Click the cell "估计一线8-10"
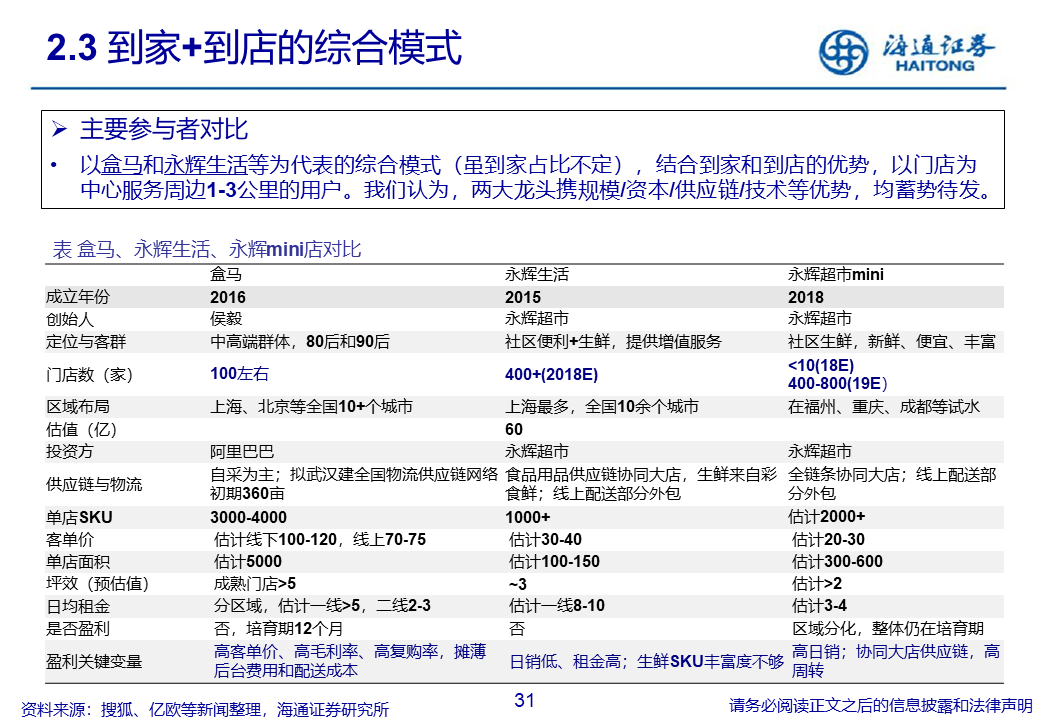The height and width of the screenshot is (720, 1040). pos(556,605)
